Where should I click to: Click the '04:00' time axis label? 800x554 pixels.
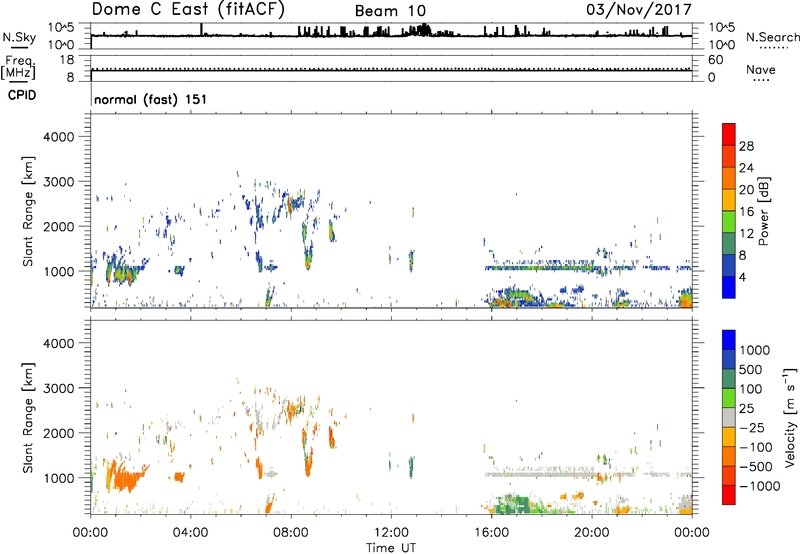pyautogui.click(x=190, y=533)
